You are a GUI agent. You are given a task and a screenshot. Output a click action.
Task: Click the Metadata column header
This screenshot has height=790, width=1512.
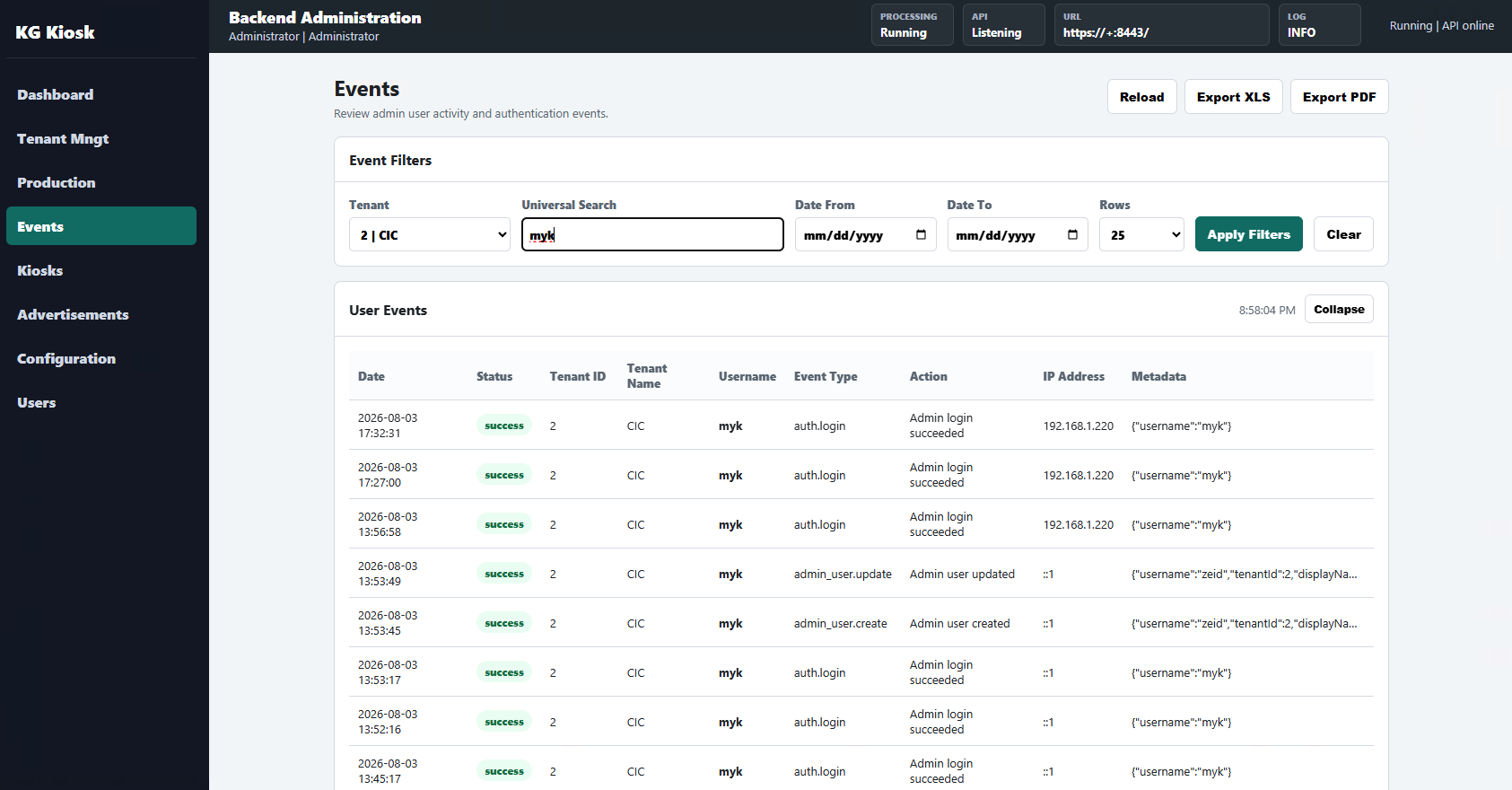[x=1158, y=376]
